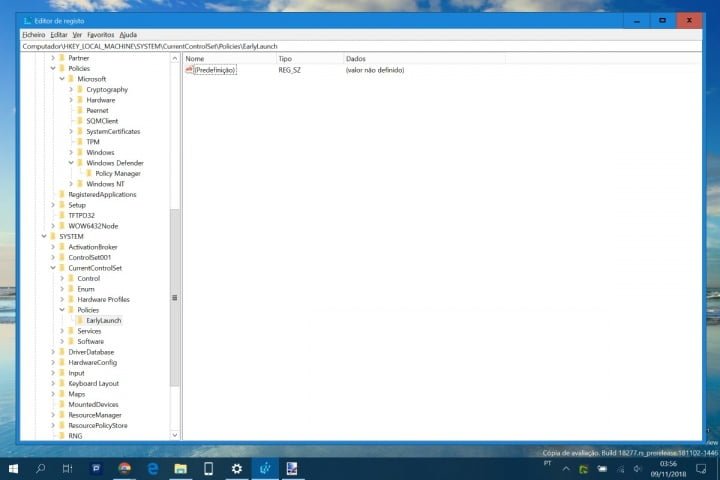Click the folder icon next to SYSTEM
The width and height of the screenshot is (720, 480).
pos(53,236)
